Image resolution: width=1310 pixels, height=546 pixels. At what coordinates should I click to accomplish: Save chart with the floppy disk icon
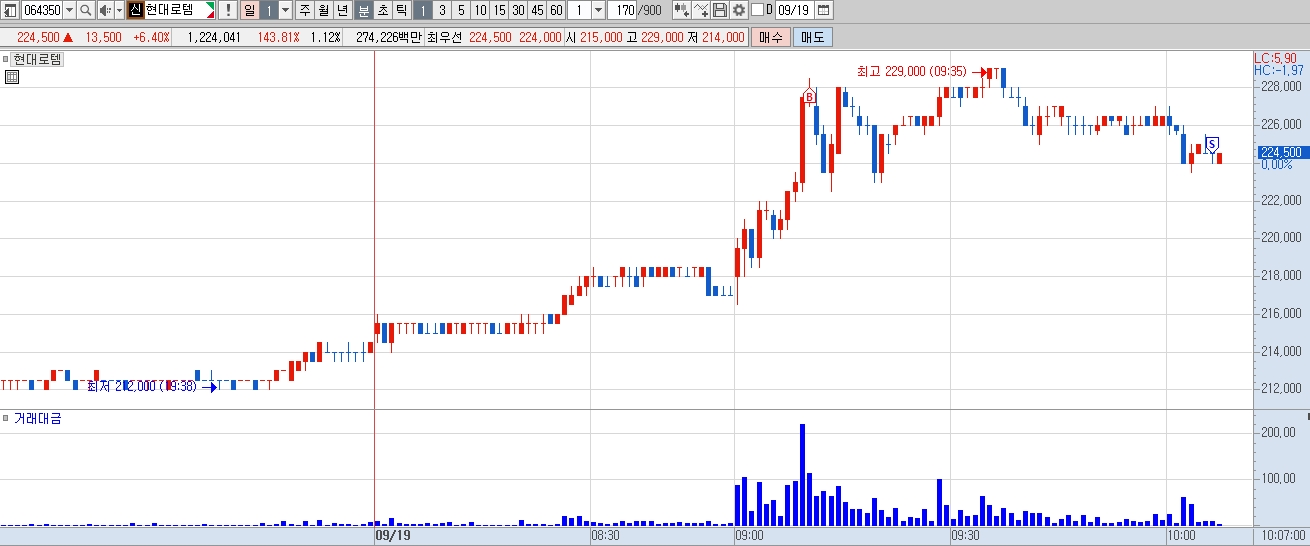tap(720, 10)
